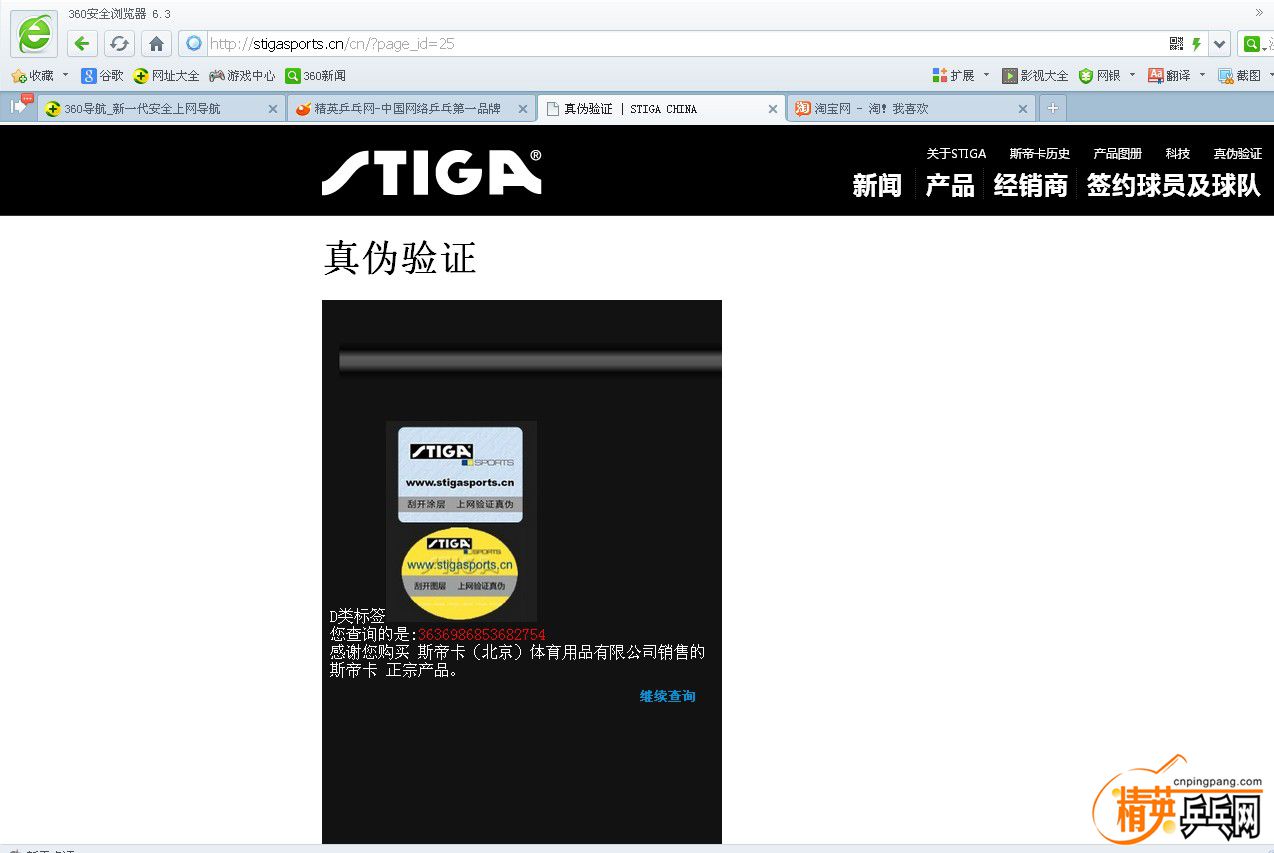The height and width of the screenshot is (853, 1274).
Task: Open the 关于STIGA link
Action: click(956, 154)
